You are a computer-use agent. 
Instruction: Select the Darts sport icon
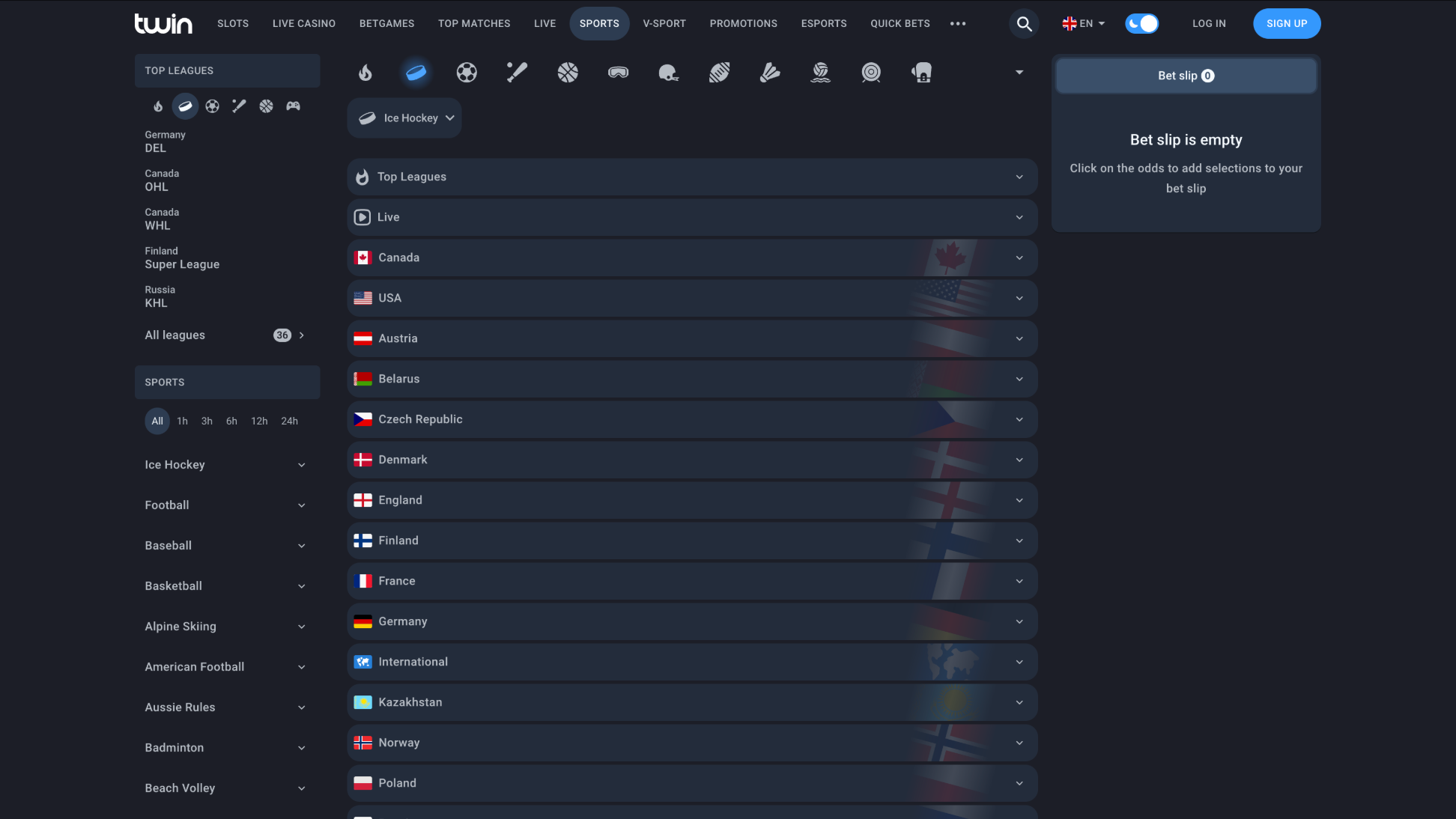click(871, 73)
